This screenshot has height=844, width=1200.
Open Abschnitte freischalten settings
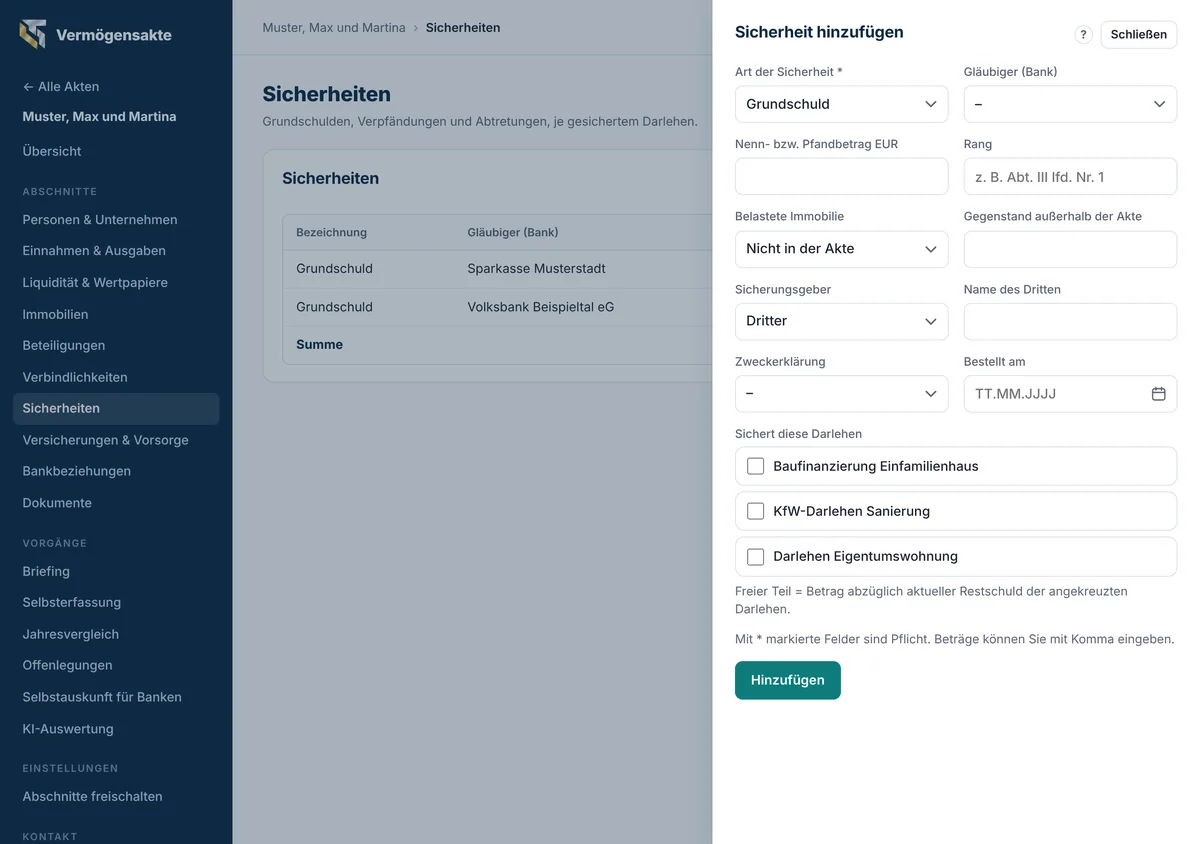click(x=92, y=797)
